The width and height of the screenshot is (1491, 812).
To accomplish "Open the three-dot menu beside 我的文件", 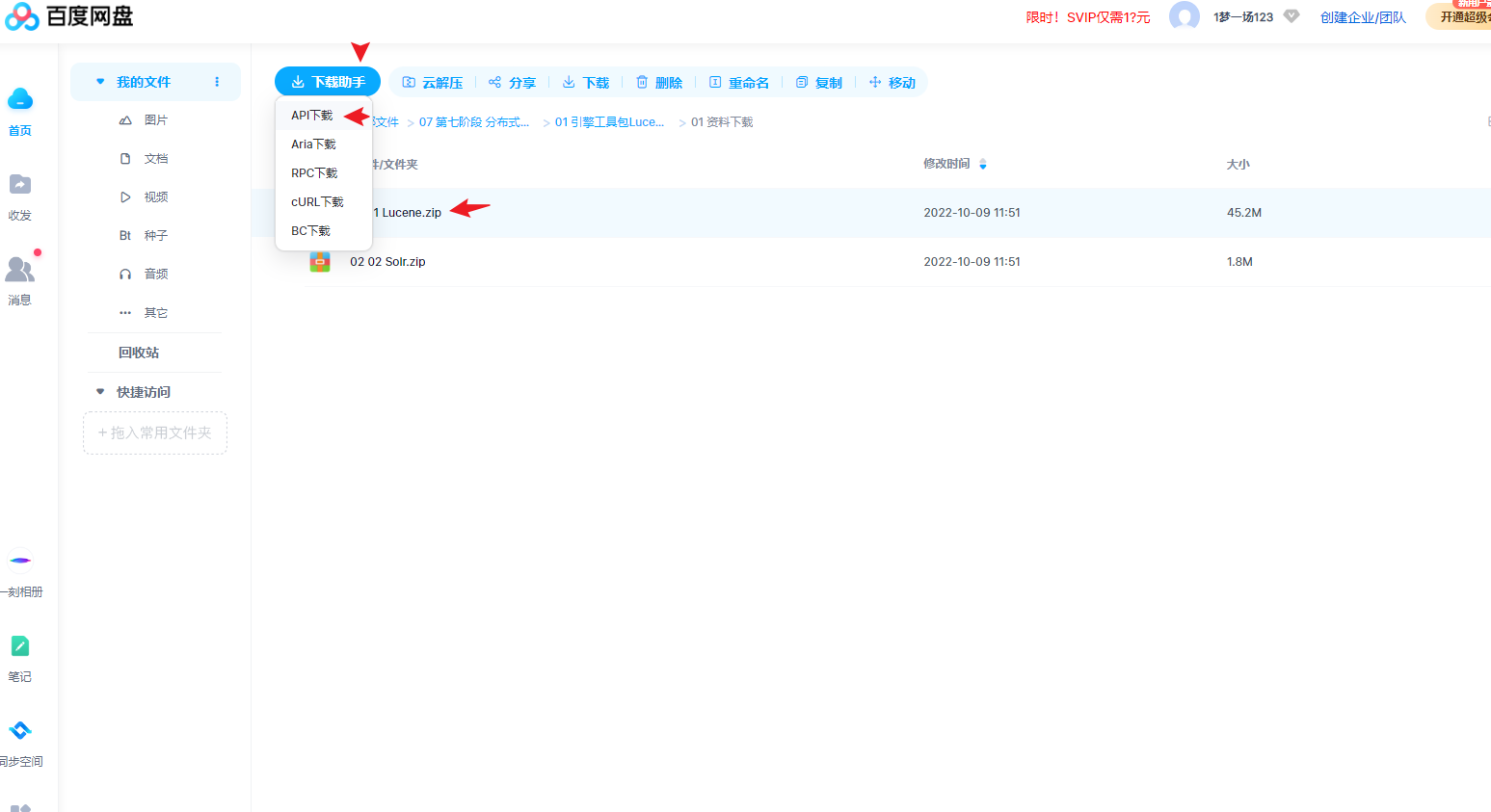I will click(x=217, y=82).
